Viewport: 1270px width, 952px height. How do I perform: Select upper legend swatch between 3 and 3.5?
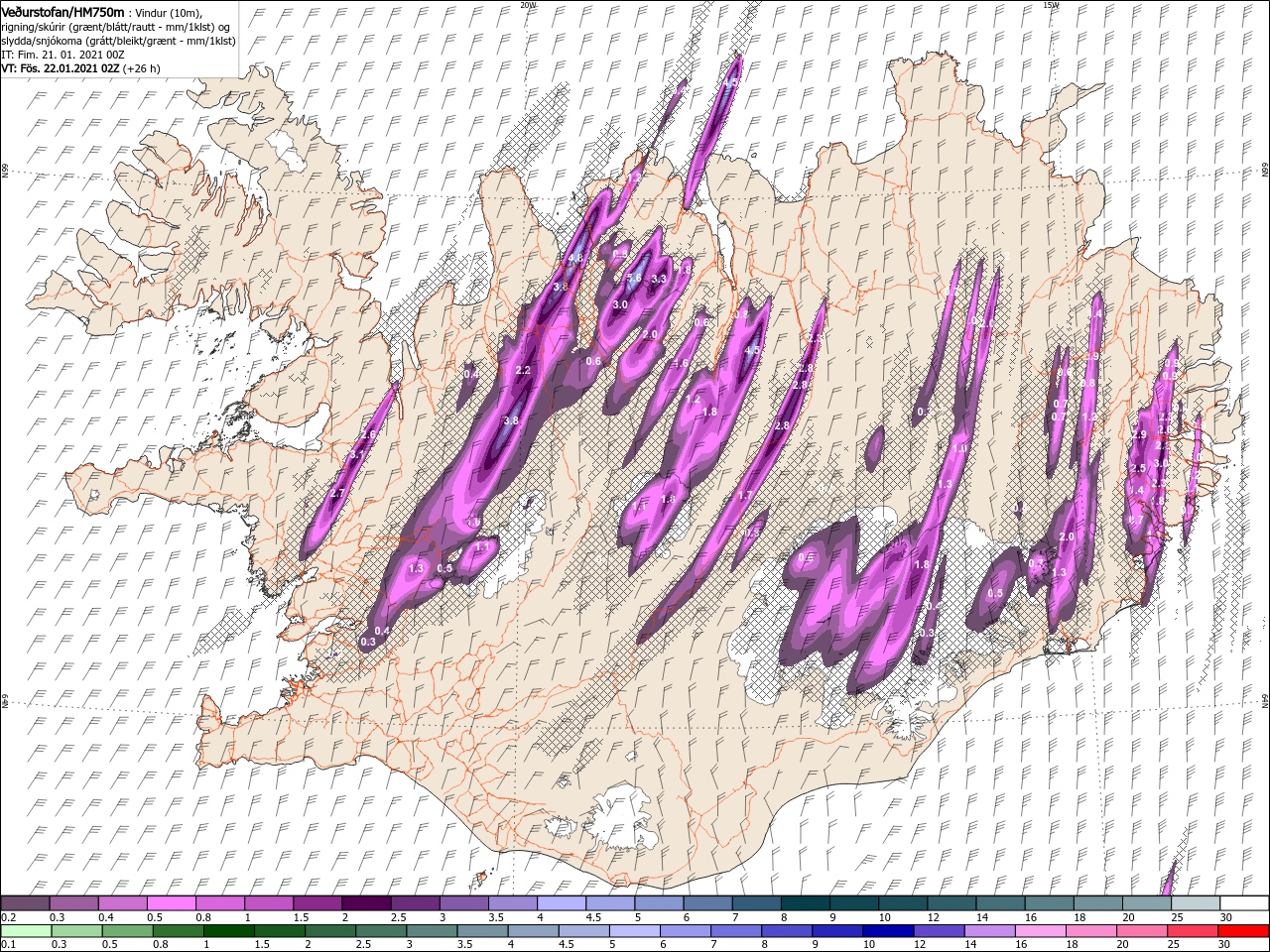click(462, 903)
